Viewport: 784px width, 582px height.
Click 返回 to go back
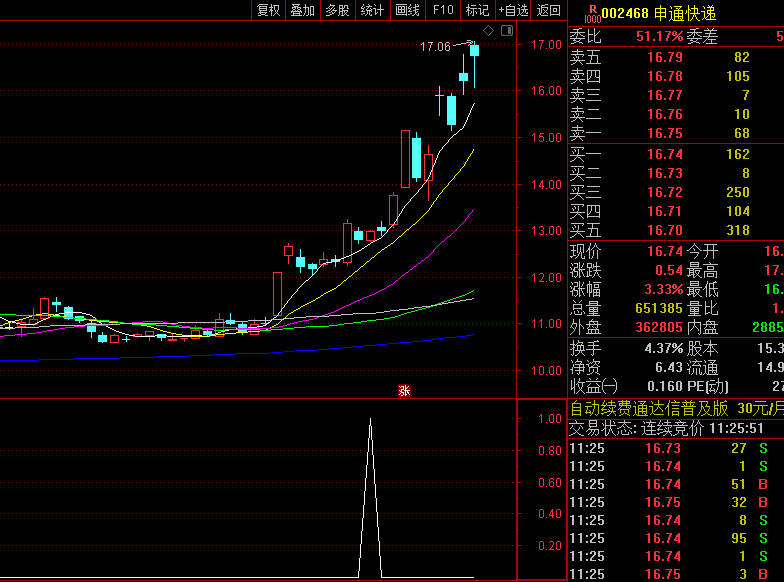[x=549, y=10]
